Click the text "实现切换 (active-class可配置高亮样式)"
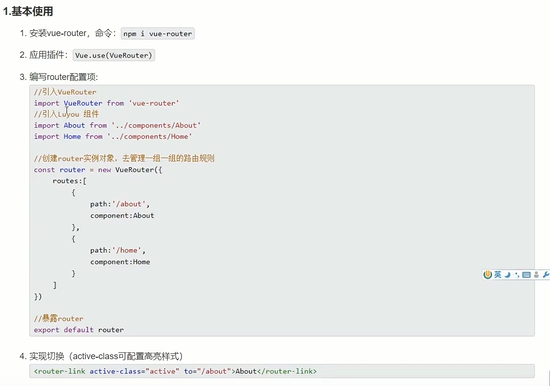550x386 pixels. 106,356
